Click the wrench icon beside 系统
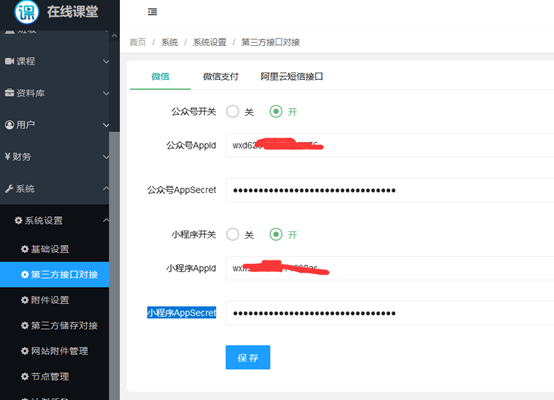 pyautogui.click(x=9, y=189)
